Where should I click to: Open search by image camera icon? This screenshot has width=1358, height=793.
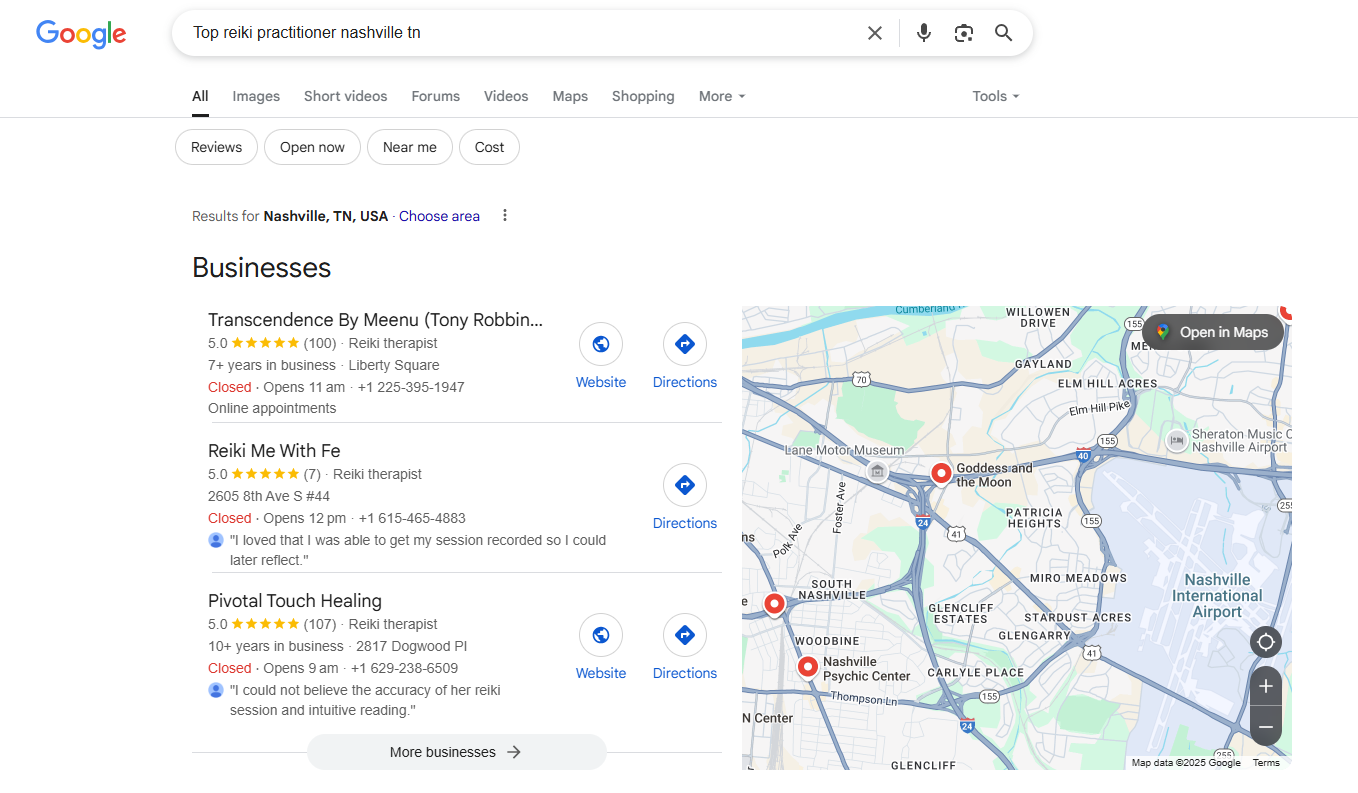click(964, 33)
